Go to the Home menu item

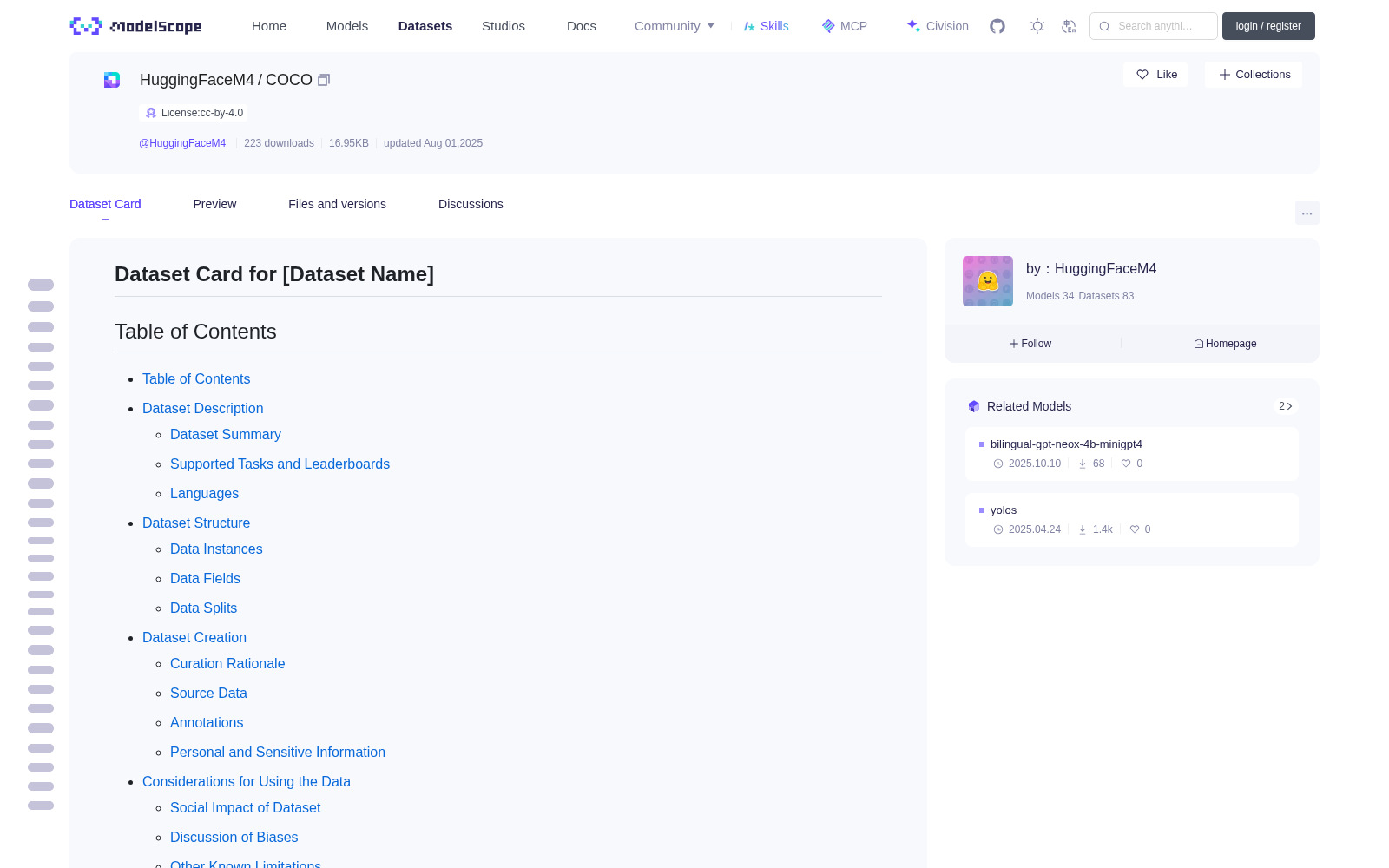click(269, 26)
